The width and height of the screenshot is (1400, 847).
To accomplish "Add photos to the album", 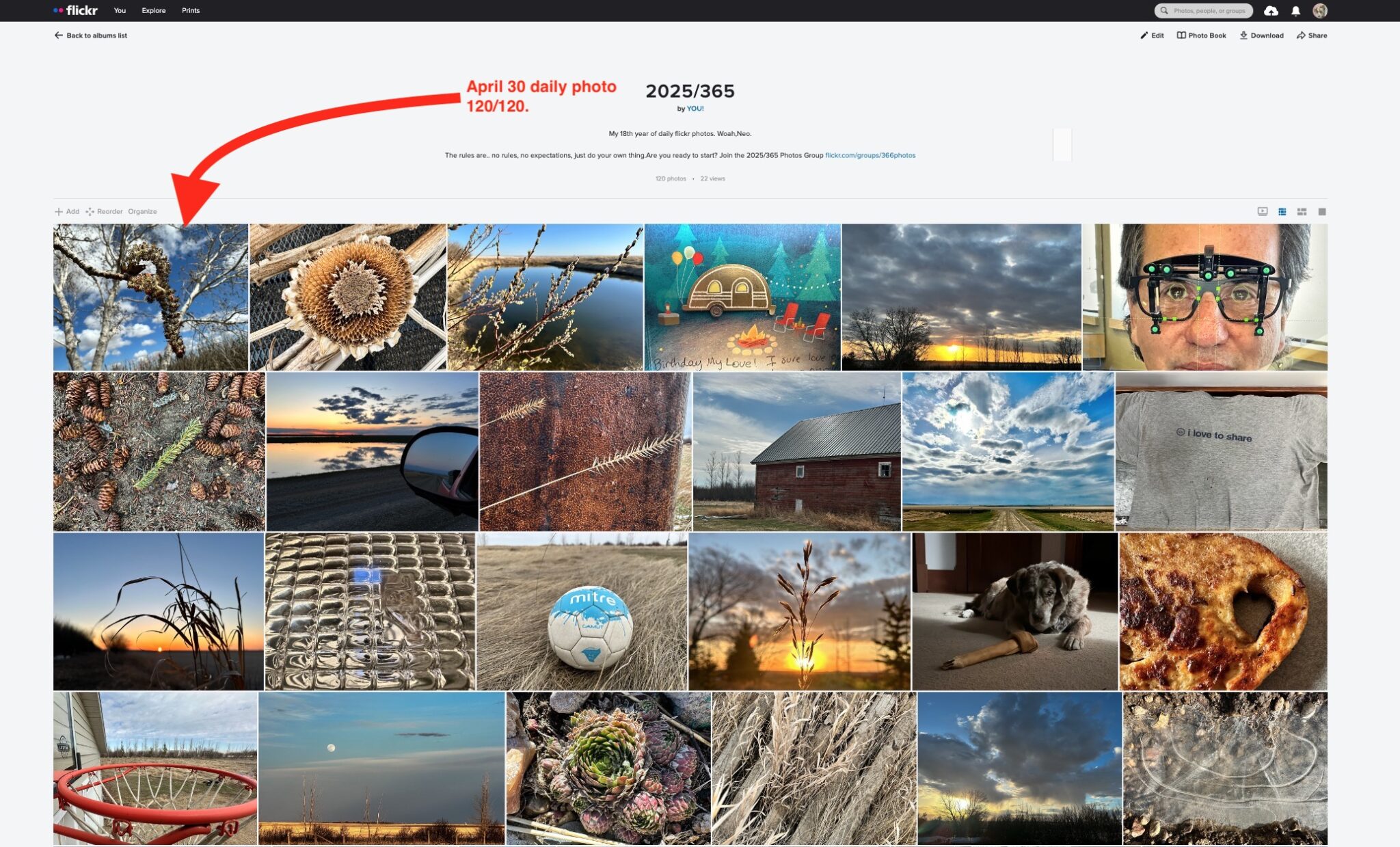I will point(67,211).
